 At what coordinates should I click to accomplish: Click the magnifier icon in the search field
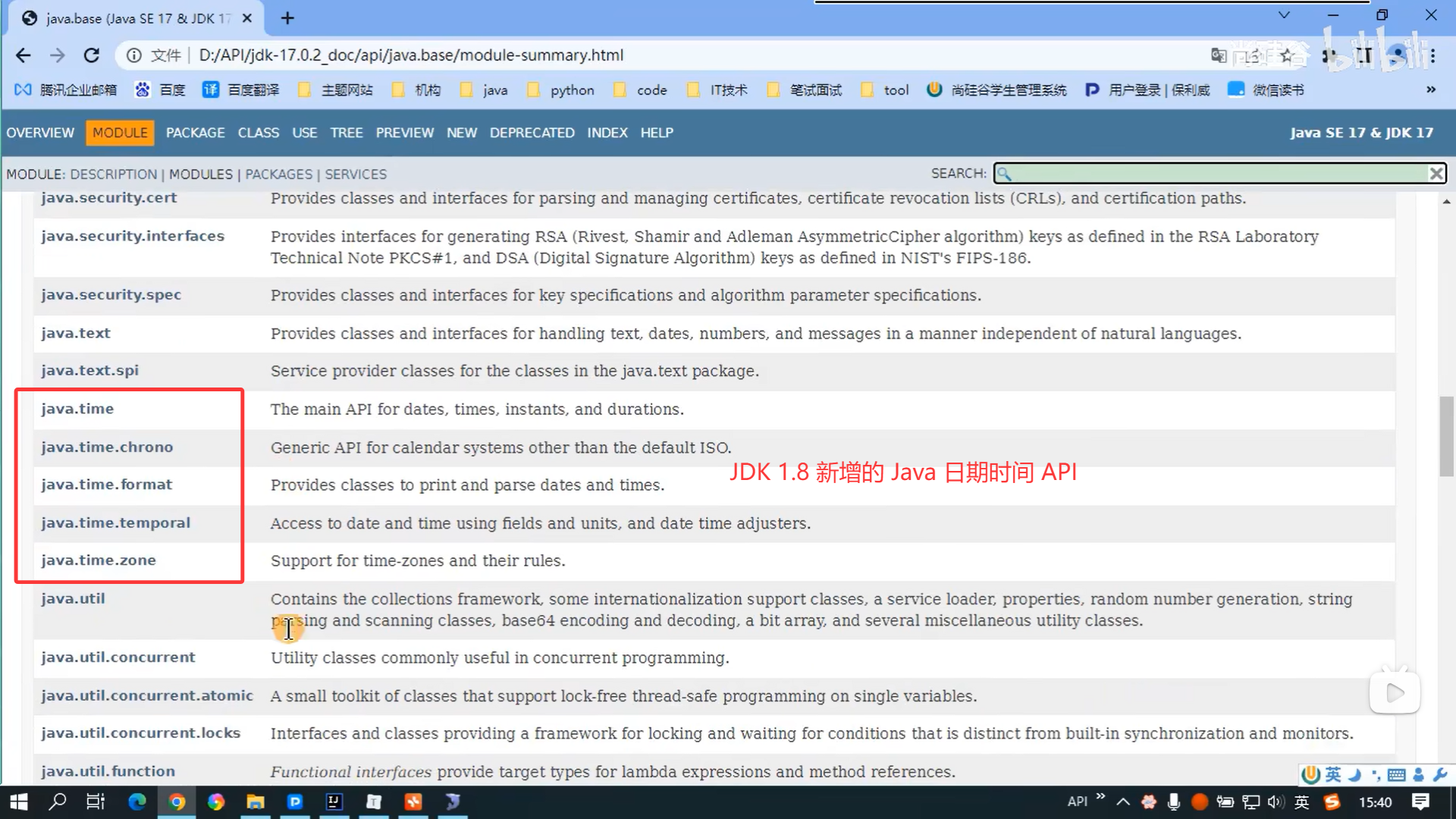[1004, 174]
